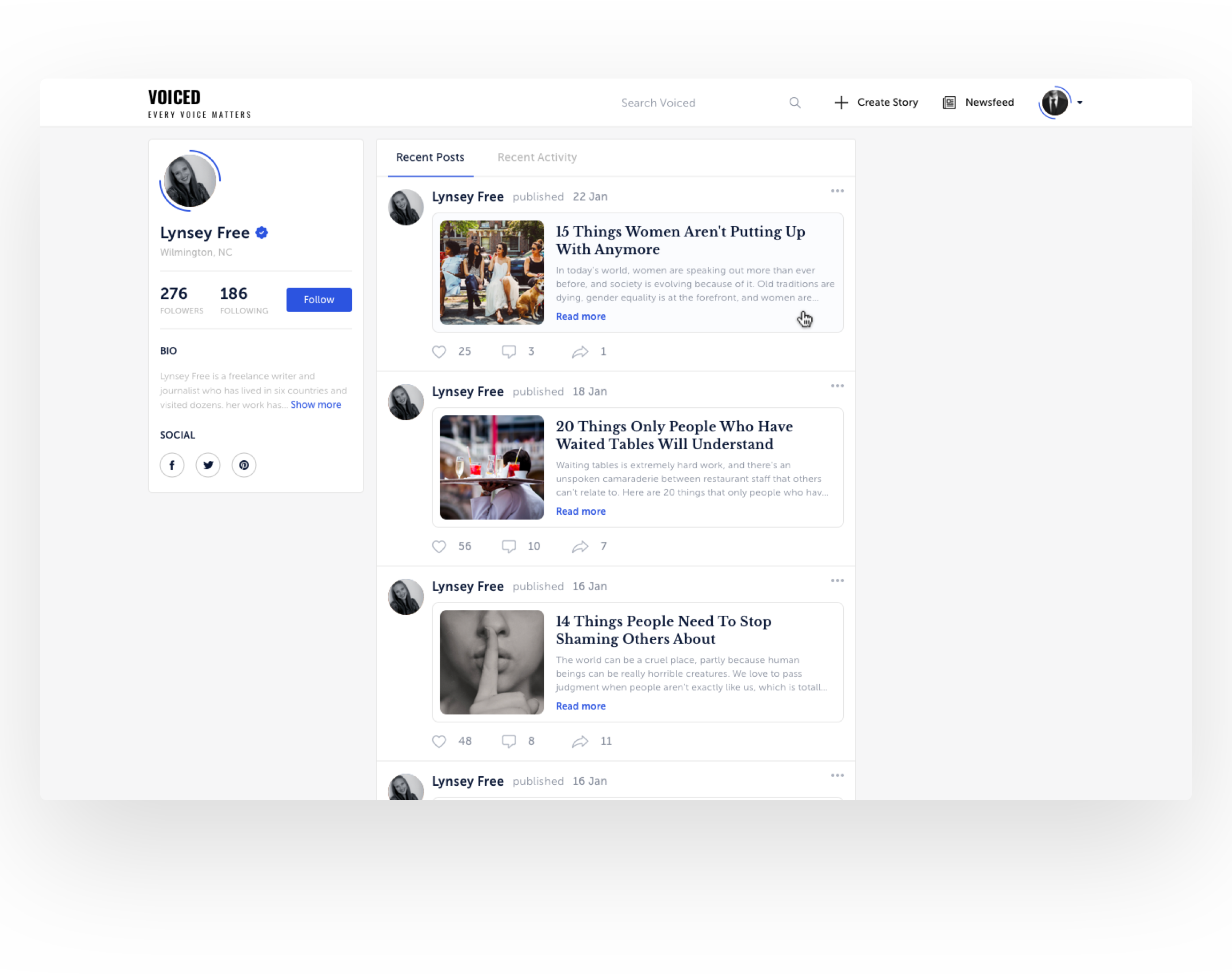1232x975 pixels.
Task: Open Lynsey's Pinterest social icon
Action: pos(244,465)
